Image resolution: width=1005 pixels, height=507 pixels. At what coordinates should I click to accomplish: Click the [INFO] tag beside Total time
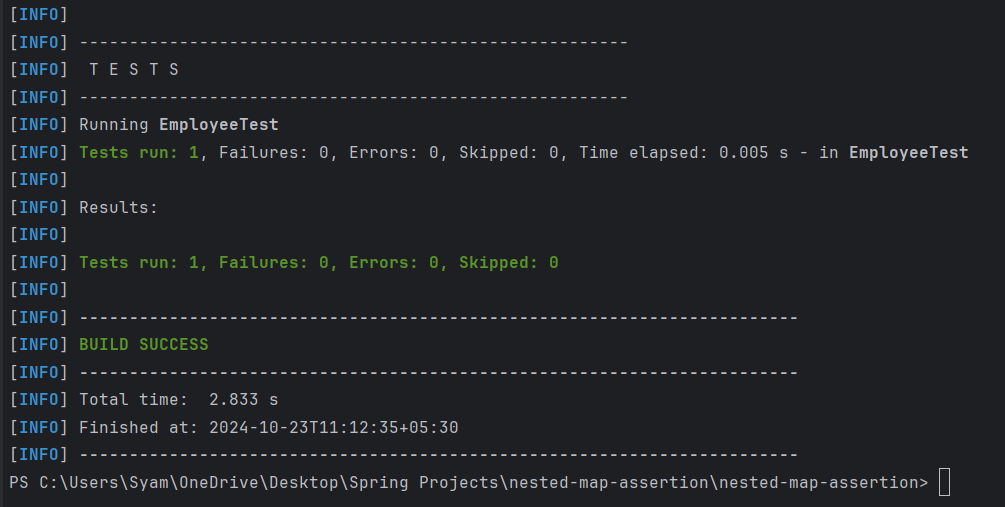(x=38, y=399)
